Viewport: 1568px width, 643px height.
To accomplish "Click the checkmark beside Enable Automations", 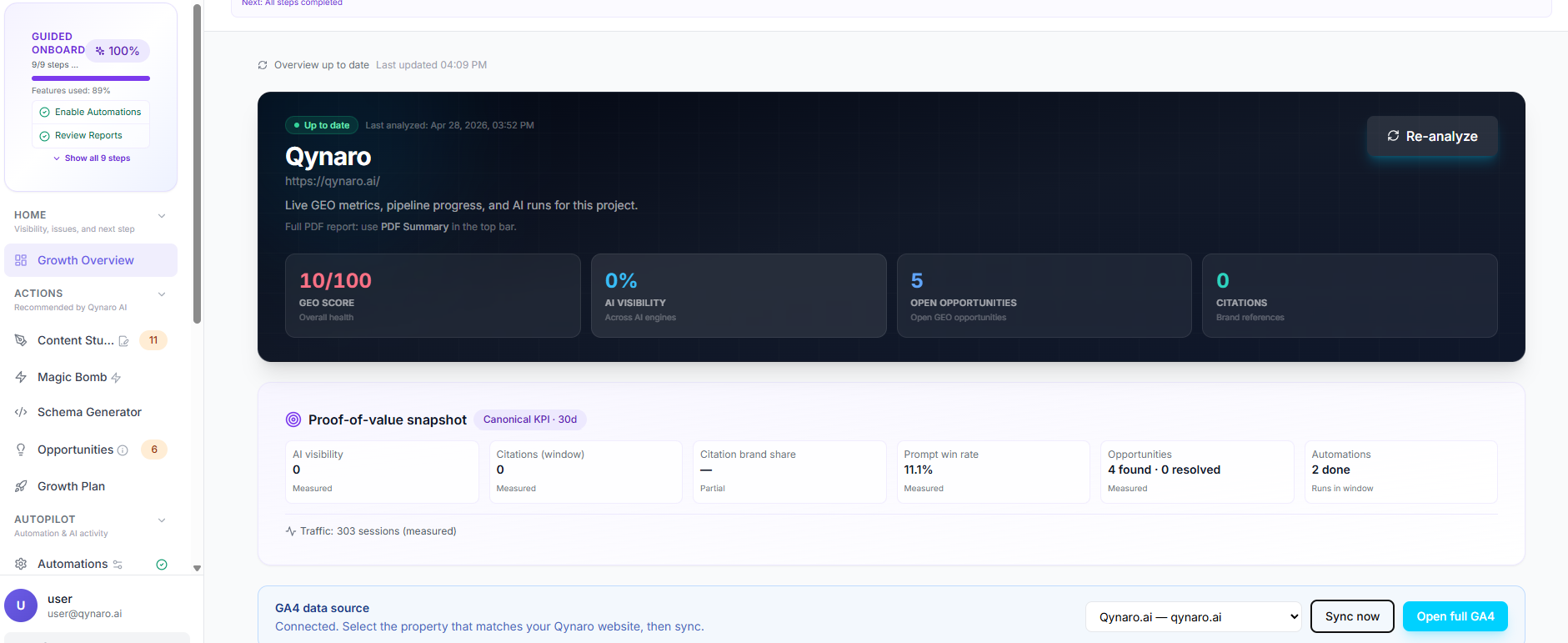I will point(45,113).
